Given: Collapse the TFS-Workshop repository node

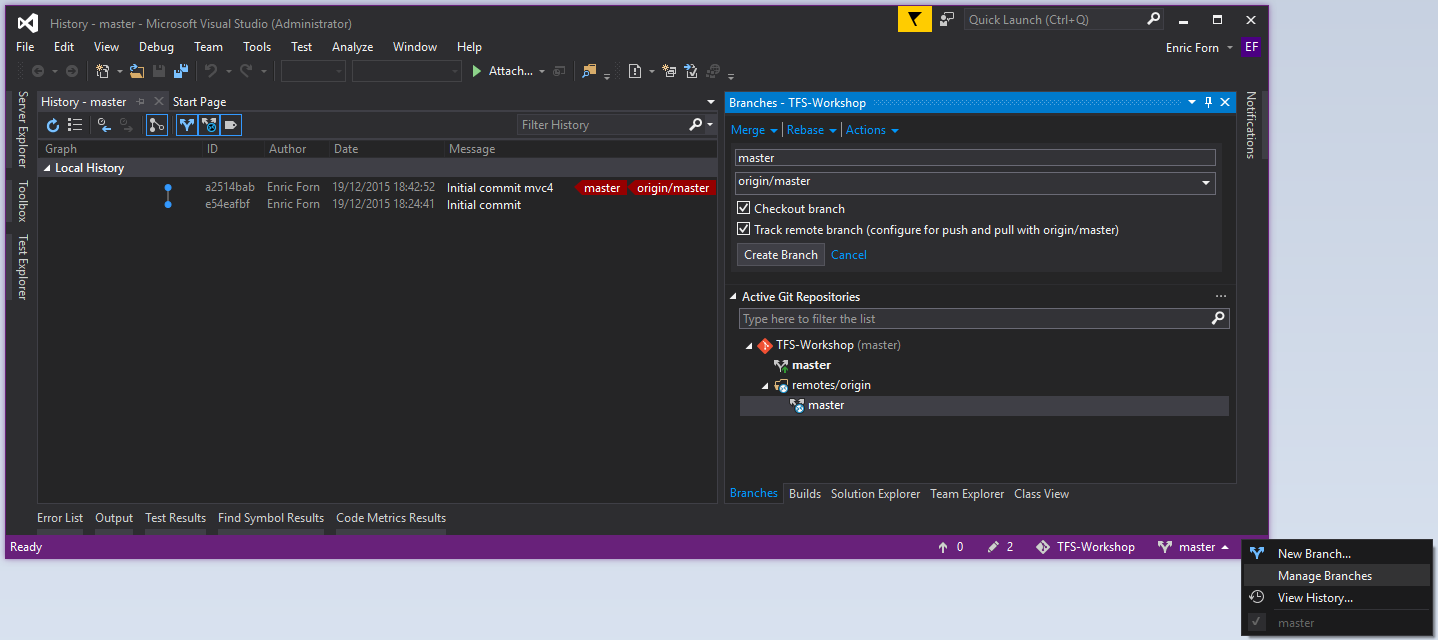Looking at the screenshot, I should tap(749, 346).
